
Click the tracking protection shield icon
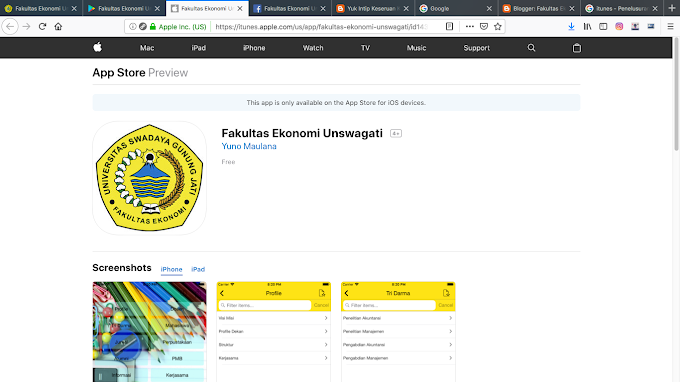click(x=143, y=26)
